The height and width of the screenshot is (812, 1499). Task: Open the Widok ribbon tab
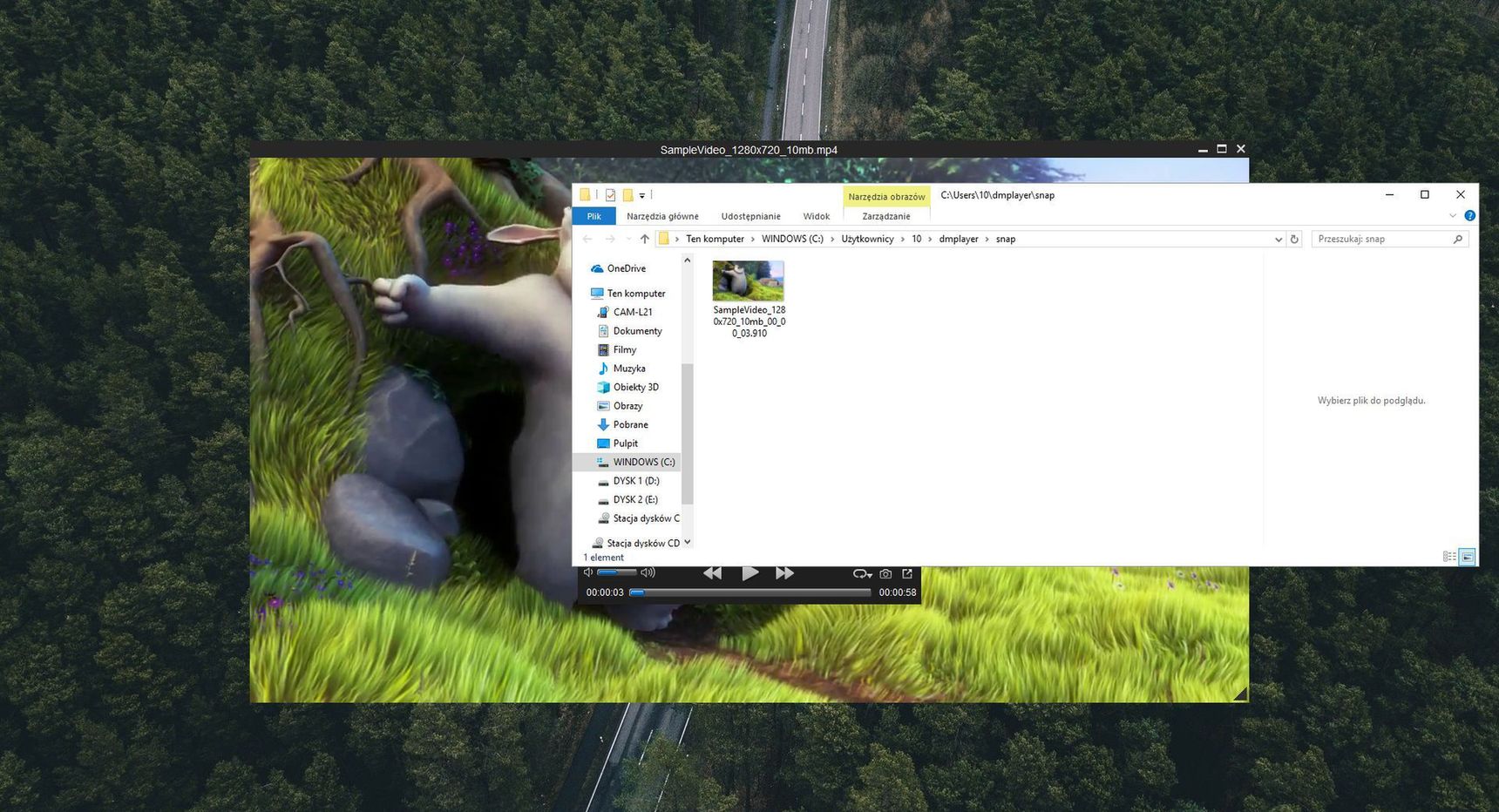[817, 216]
